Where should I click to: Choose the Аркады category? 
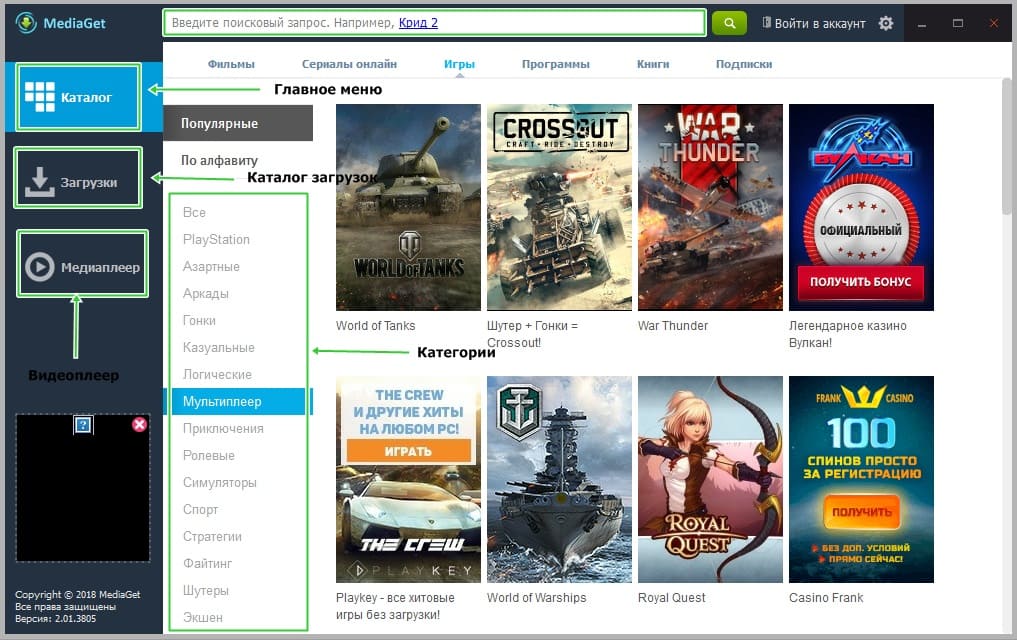click(x=206, y=293)
